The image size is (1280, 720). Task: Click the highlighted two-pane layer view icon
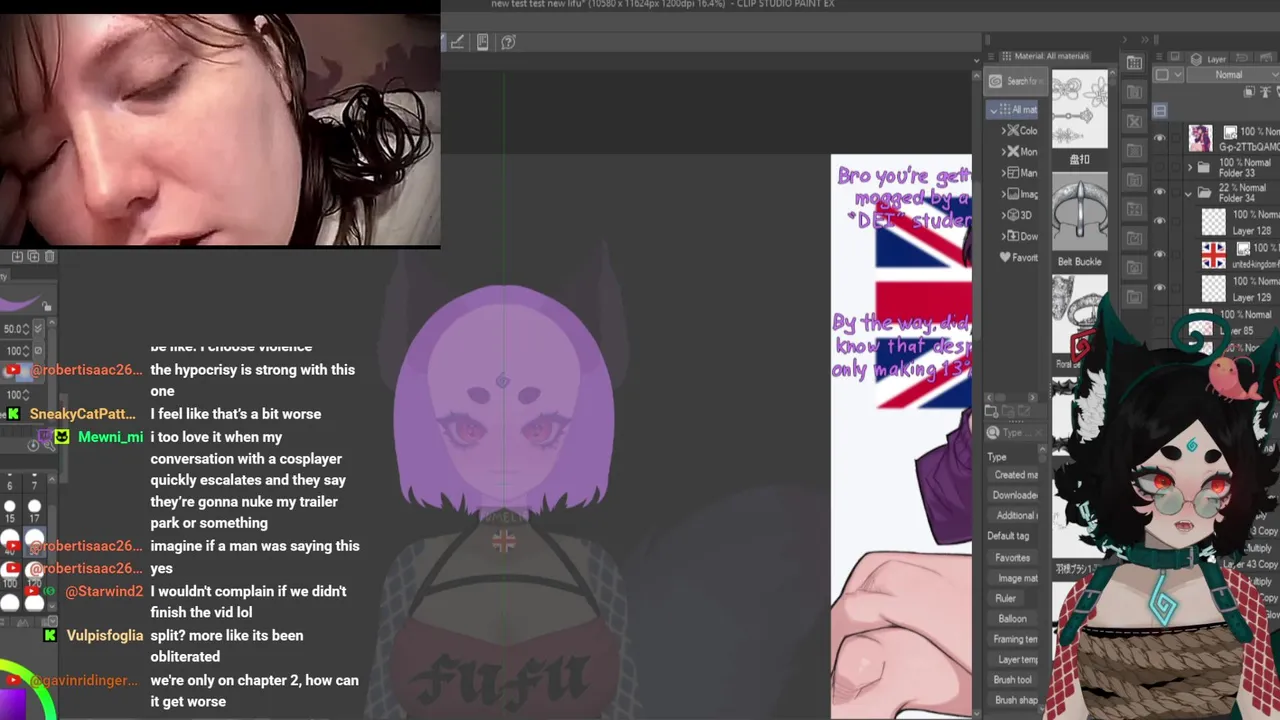1160,110
